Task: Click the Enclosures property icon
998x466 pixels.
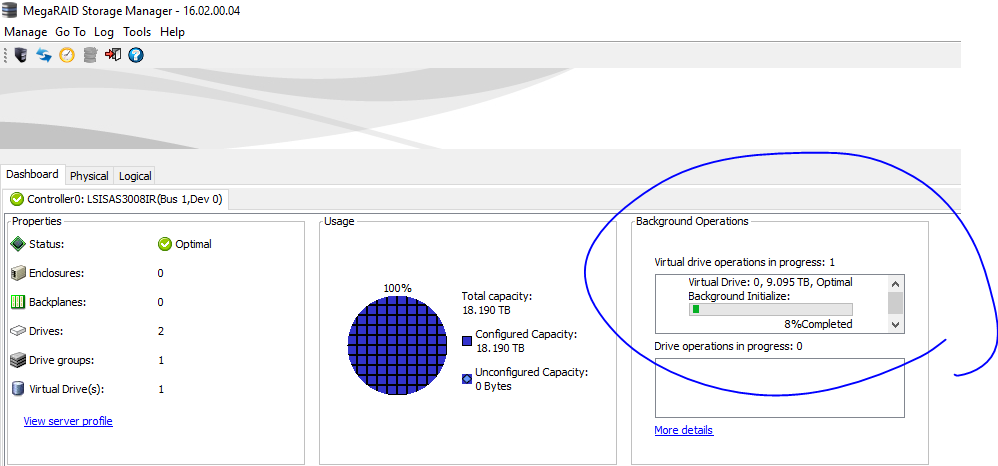Action: tap(18, 273)
